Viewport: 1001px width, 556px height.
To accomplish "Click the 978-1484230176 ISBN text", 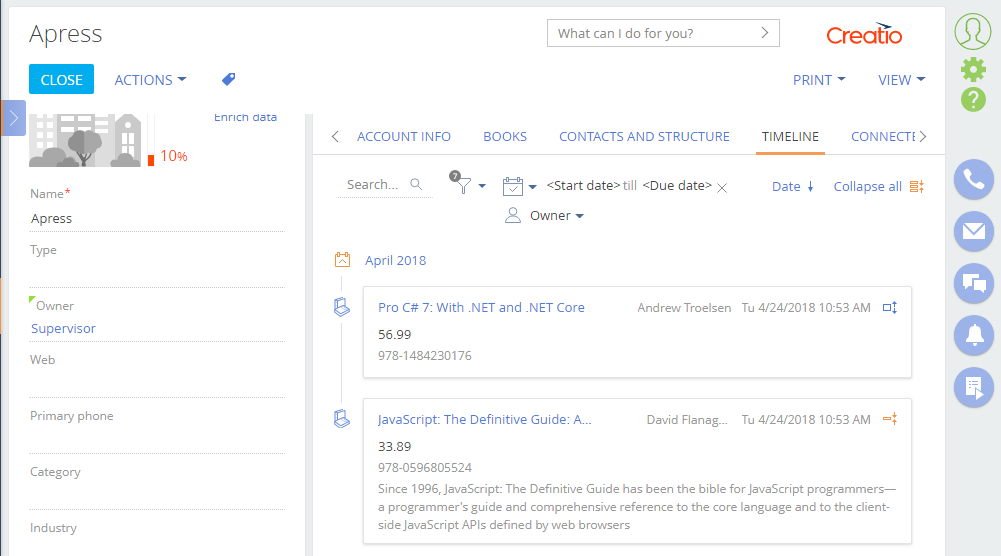I will [425, 356].
